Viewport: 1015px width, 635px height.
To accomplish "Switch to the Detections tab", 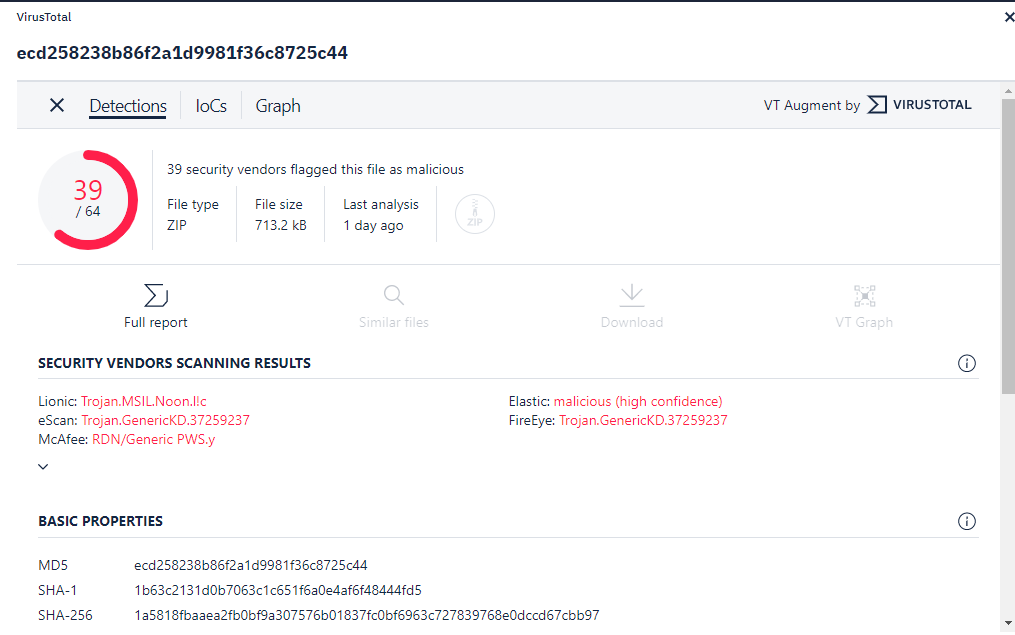I will (128, 106).
